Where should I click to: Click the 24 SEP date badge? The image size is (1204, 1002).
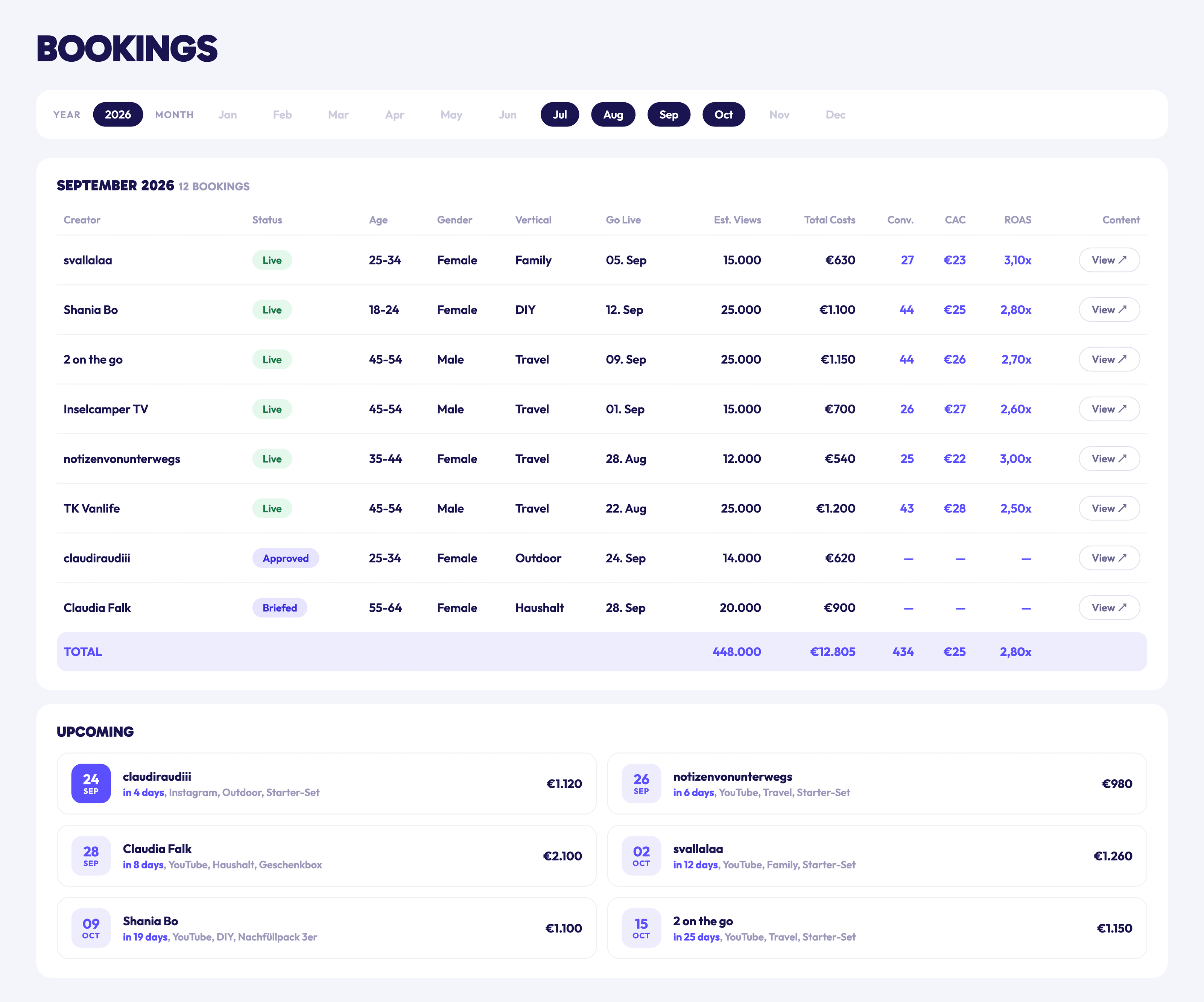pos(91,784)
